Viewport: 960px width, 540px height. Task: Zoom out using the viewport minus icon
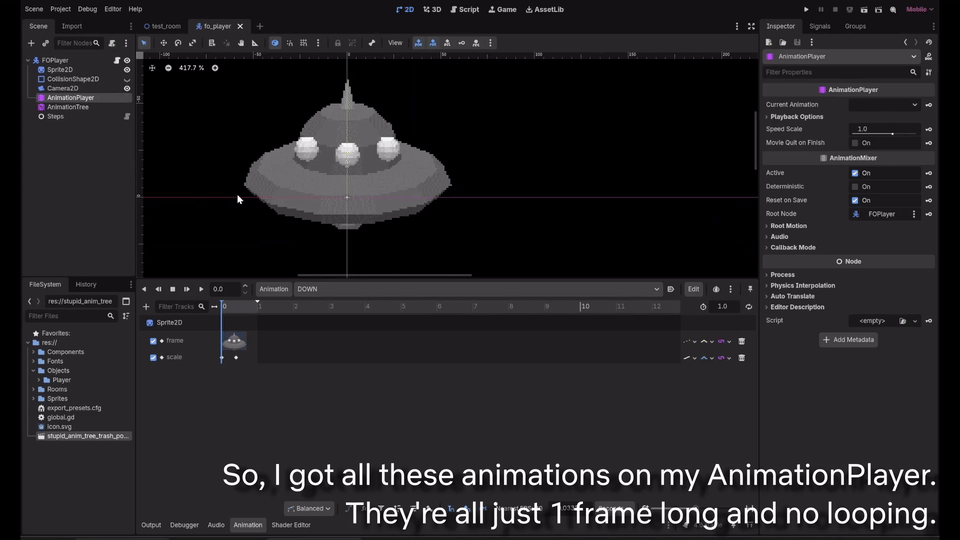pos(168,68)
